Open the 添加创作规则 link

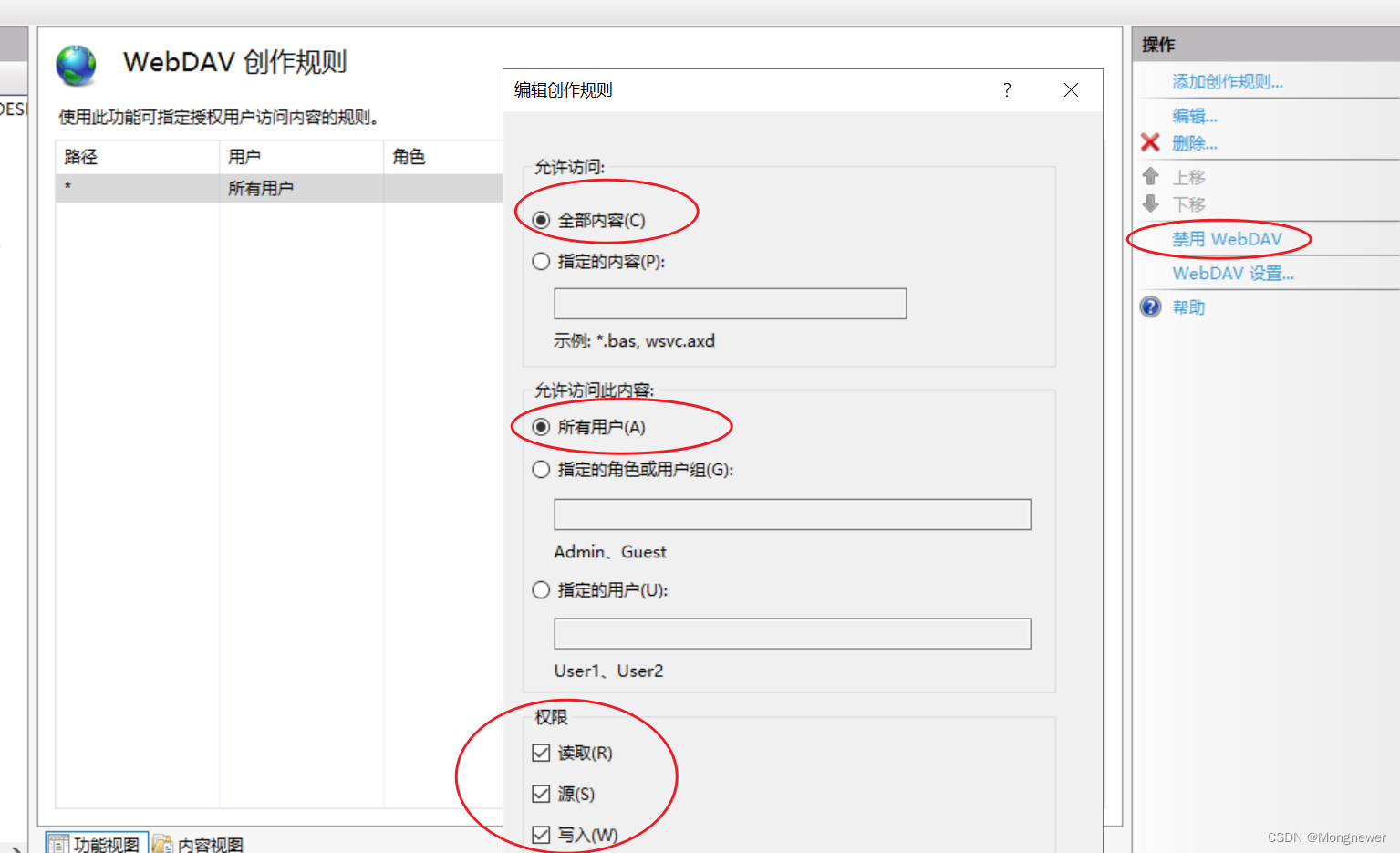tap(1228, 81)
